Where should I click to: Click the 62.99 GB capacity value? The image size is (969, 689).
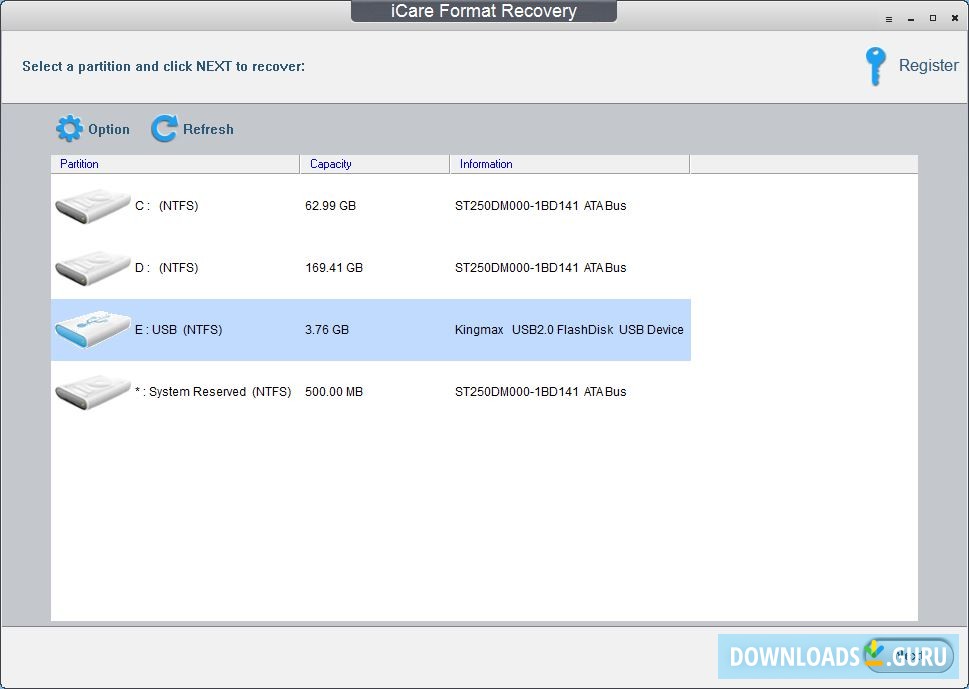pos(331,206)
